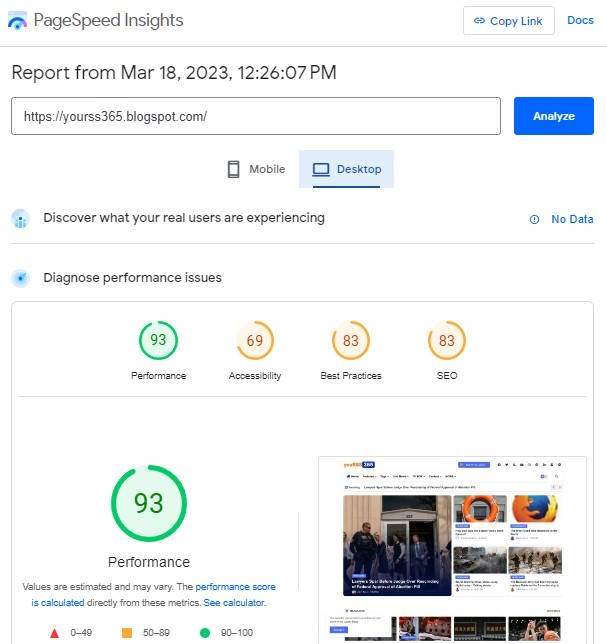Open the Docs link
Viewport: 607px width, 644px height.
(x=580, y=20)
